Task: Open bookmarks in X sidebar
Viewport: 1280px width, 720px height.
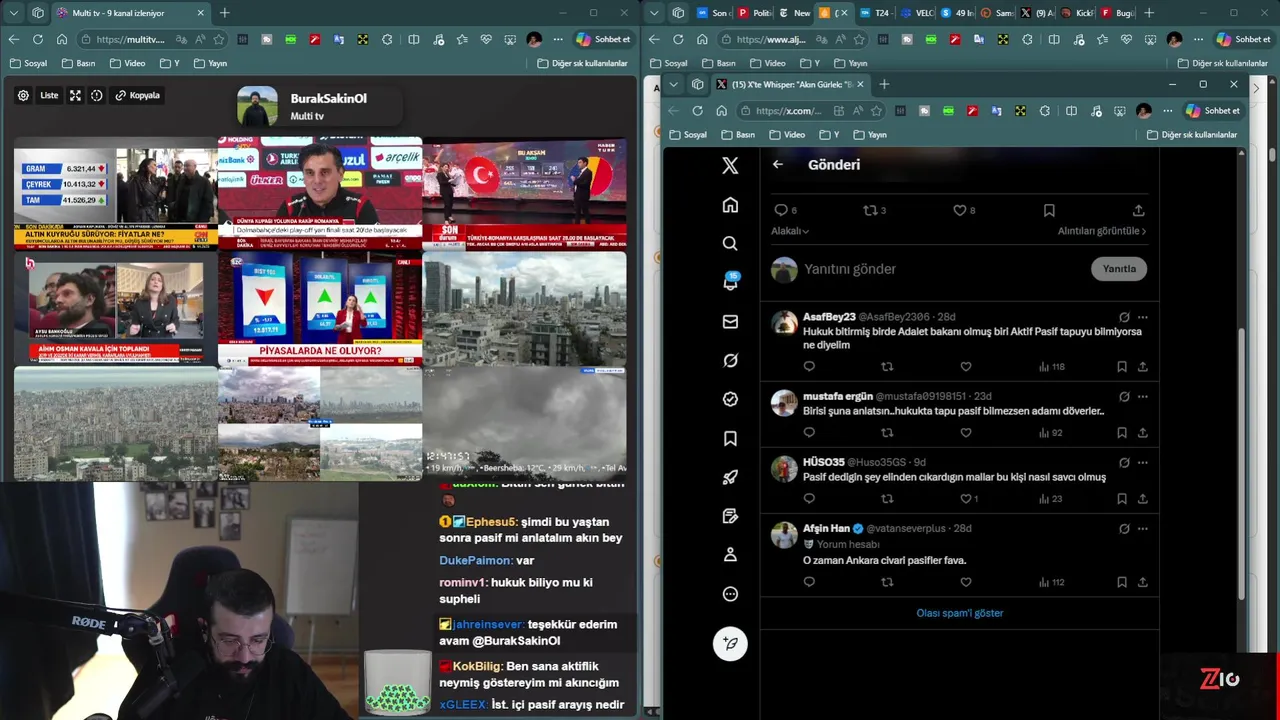Action: click(730, 438)
